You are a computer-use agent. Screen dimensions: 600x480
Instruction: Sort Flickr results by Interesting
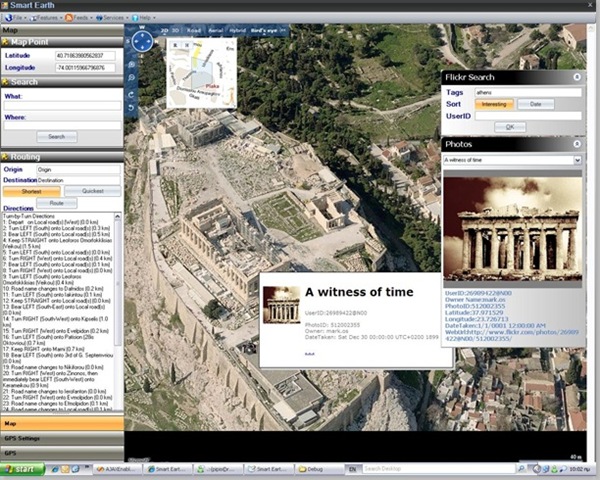(x=494, y=104)
